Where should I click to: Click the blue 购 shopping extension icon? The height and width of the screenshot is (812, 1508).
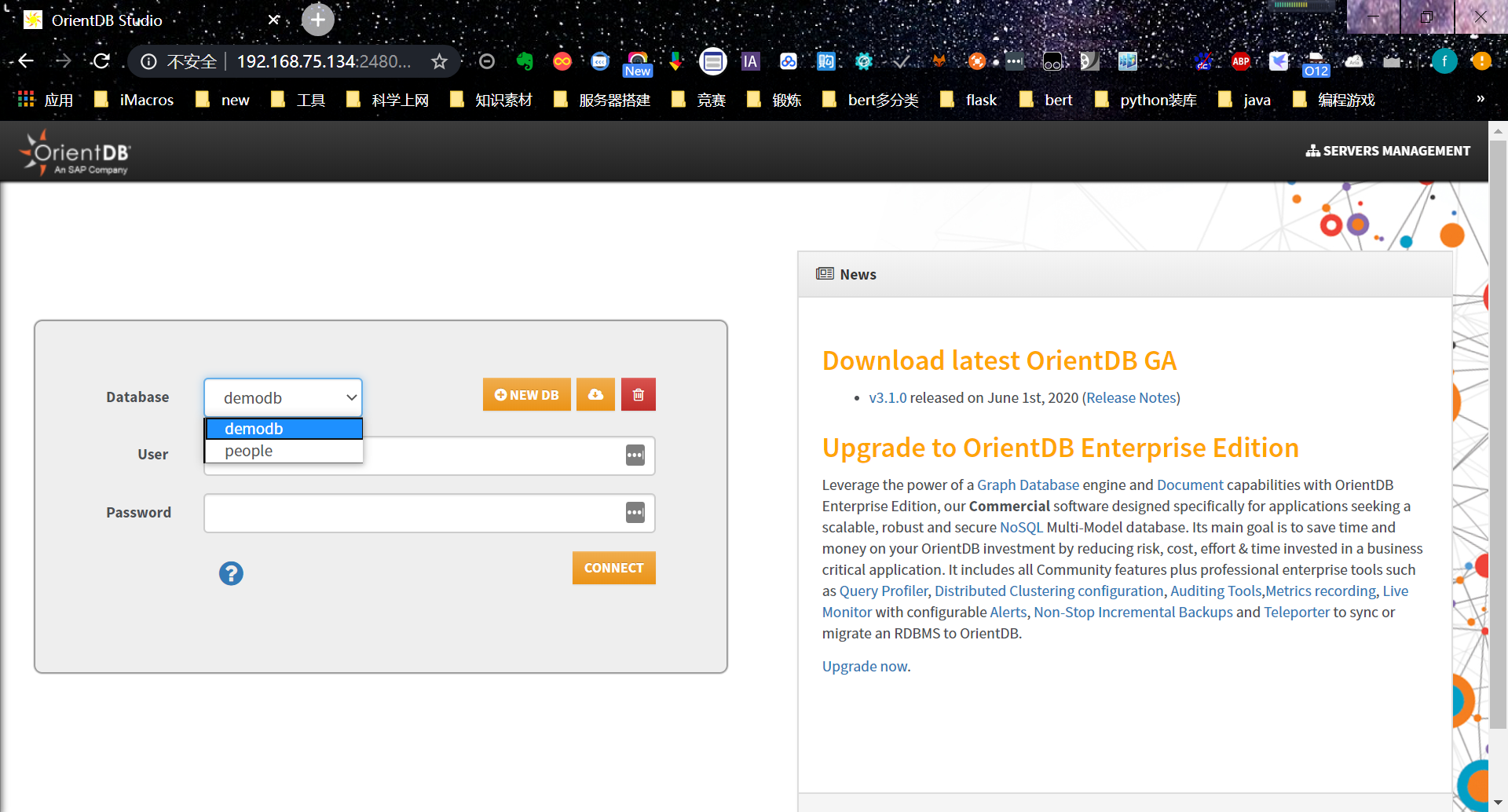(826, 61)
